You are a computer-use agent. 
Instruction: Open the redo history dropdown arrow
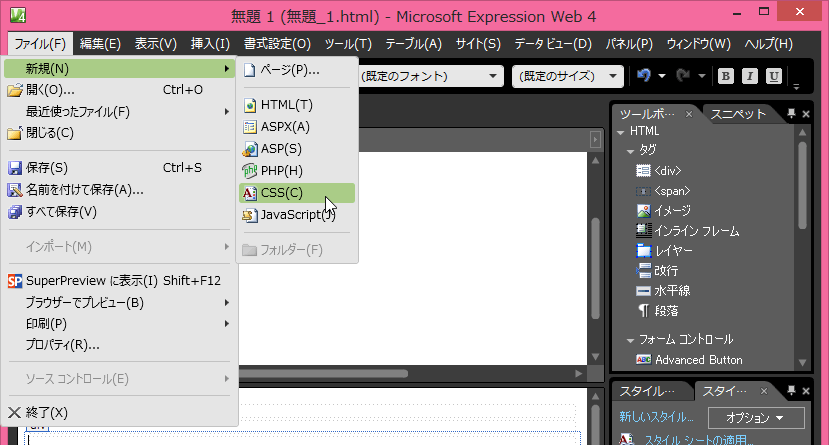coord(702,76)
